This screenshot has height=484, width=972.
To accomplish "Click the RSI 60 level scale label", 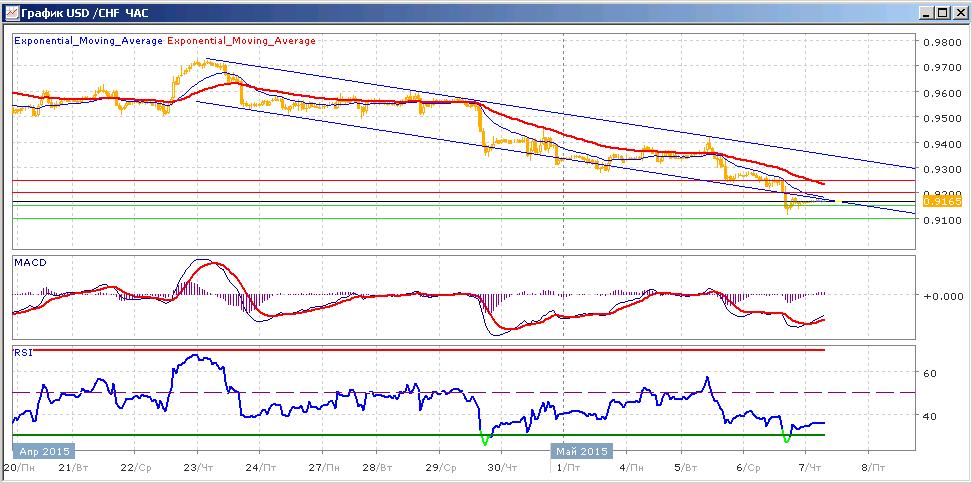I will click(930, 373).
